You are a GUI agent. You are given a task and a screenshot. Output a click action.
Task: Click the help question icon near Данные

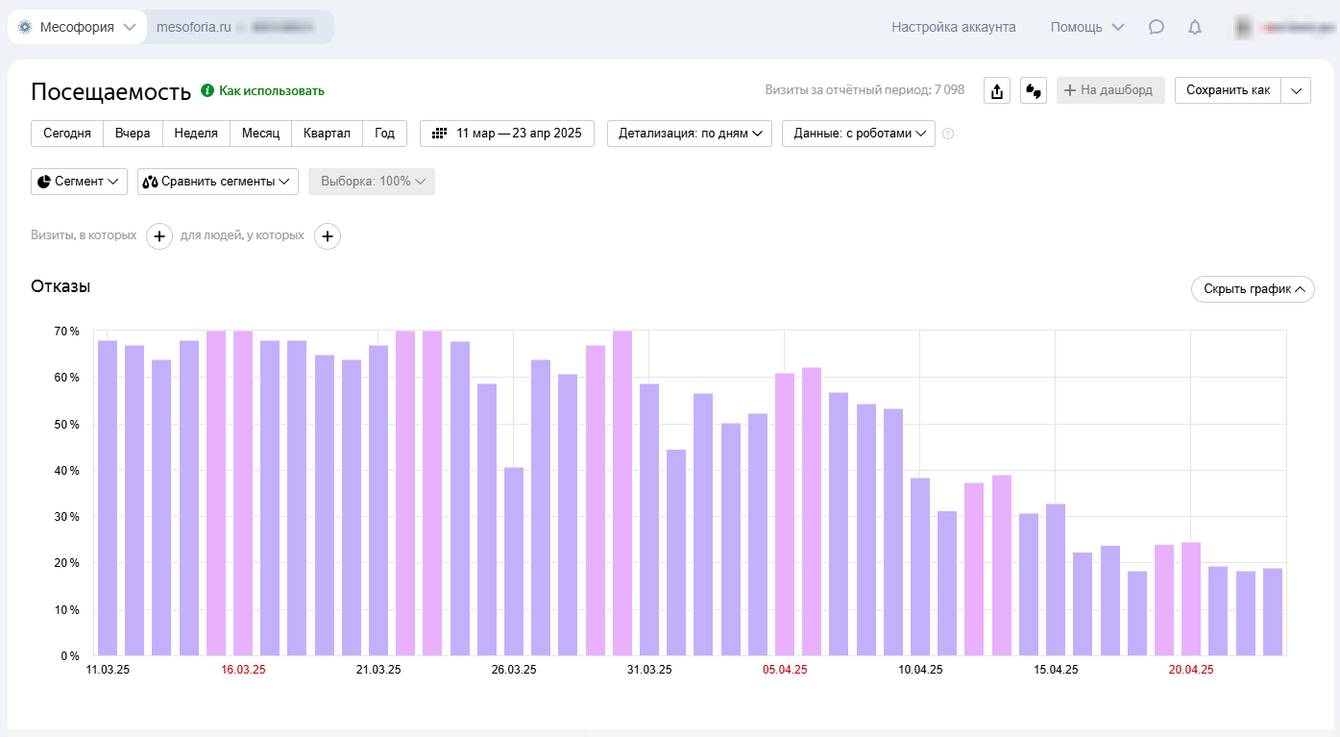click(x=948, y=134)
